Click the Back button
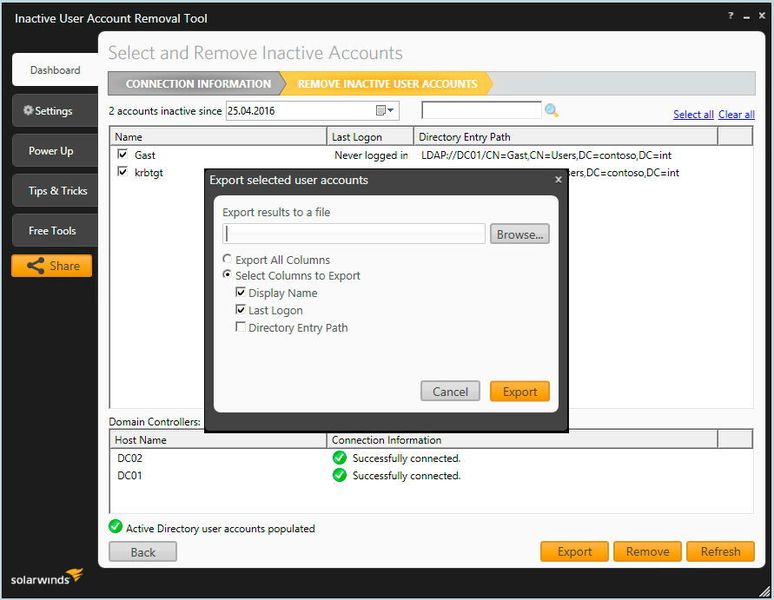The image size is (774, 600). click(143, 552)
